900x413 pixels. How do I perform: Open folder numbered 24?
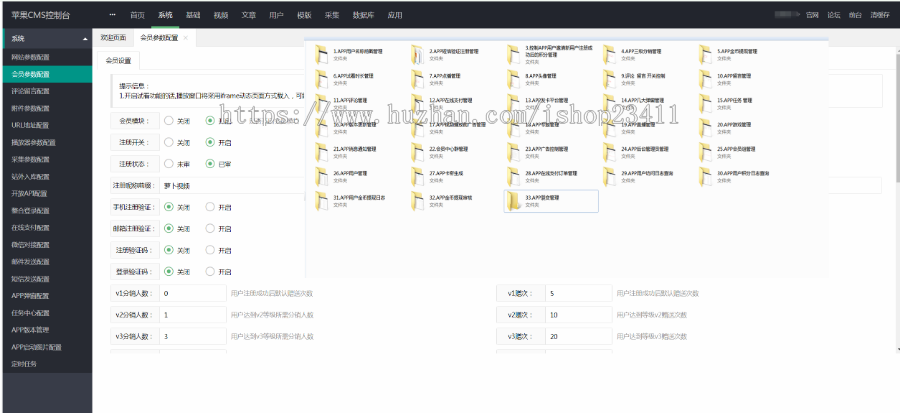(x=636, y=152)
